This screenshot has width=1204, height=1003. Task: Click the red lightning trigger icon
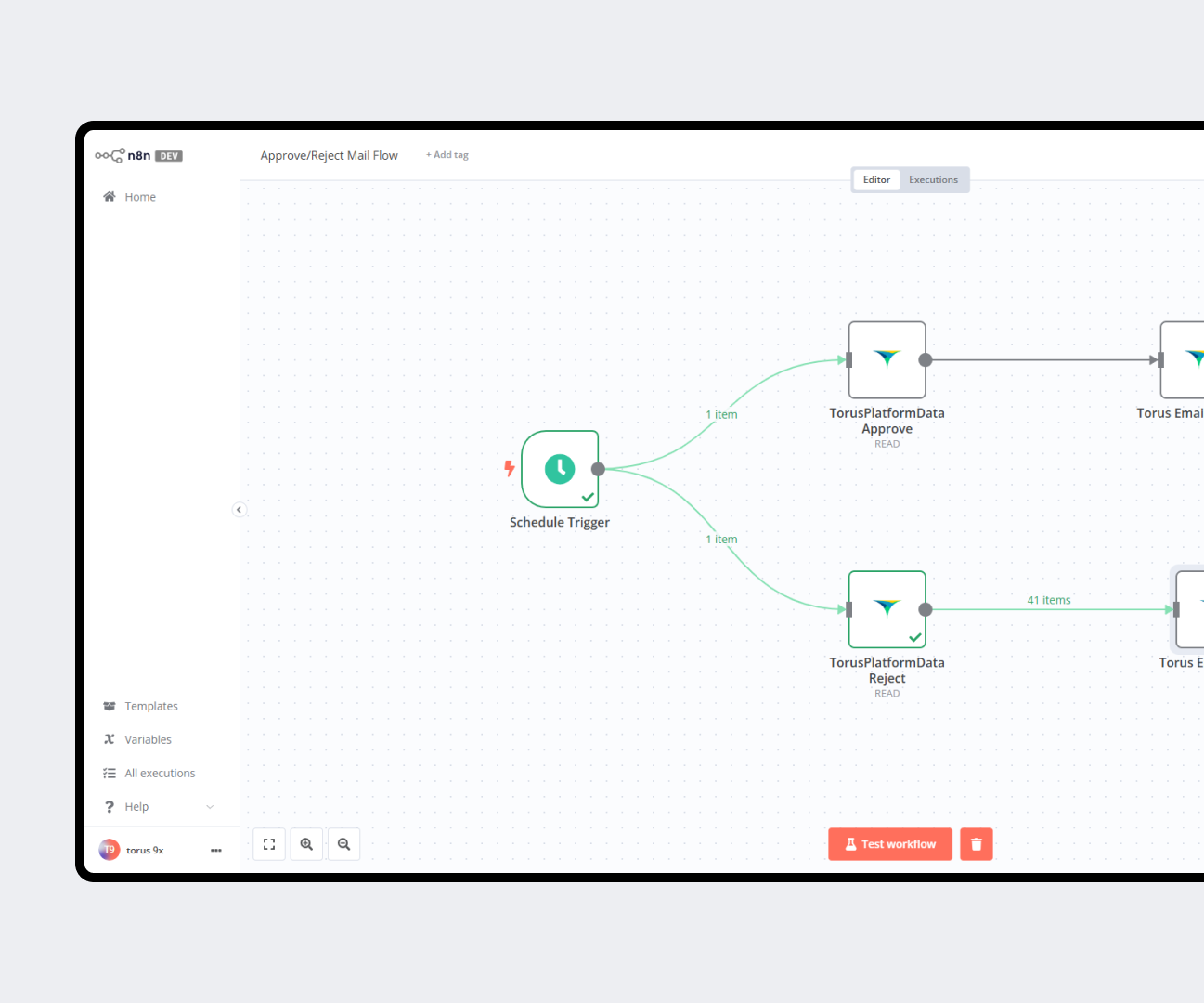(509, 468)
